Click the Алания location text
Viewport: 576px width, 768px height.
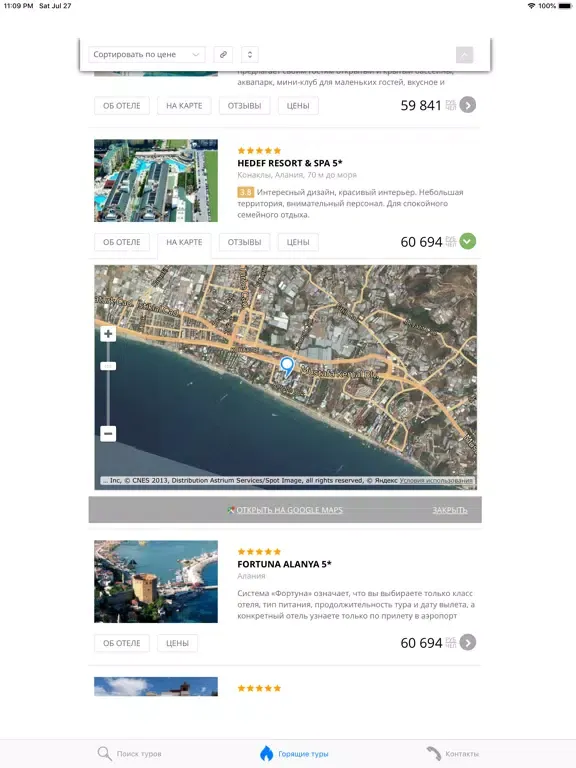pyautogui.click(x=251, y=576)
